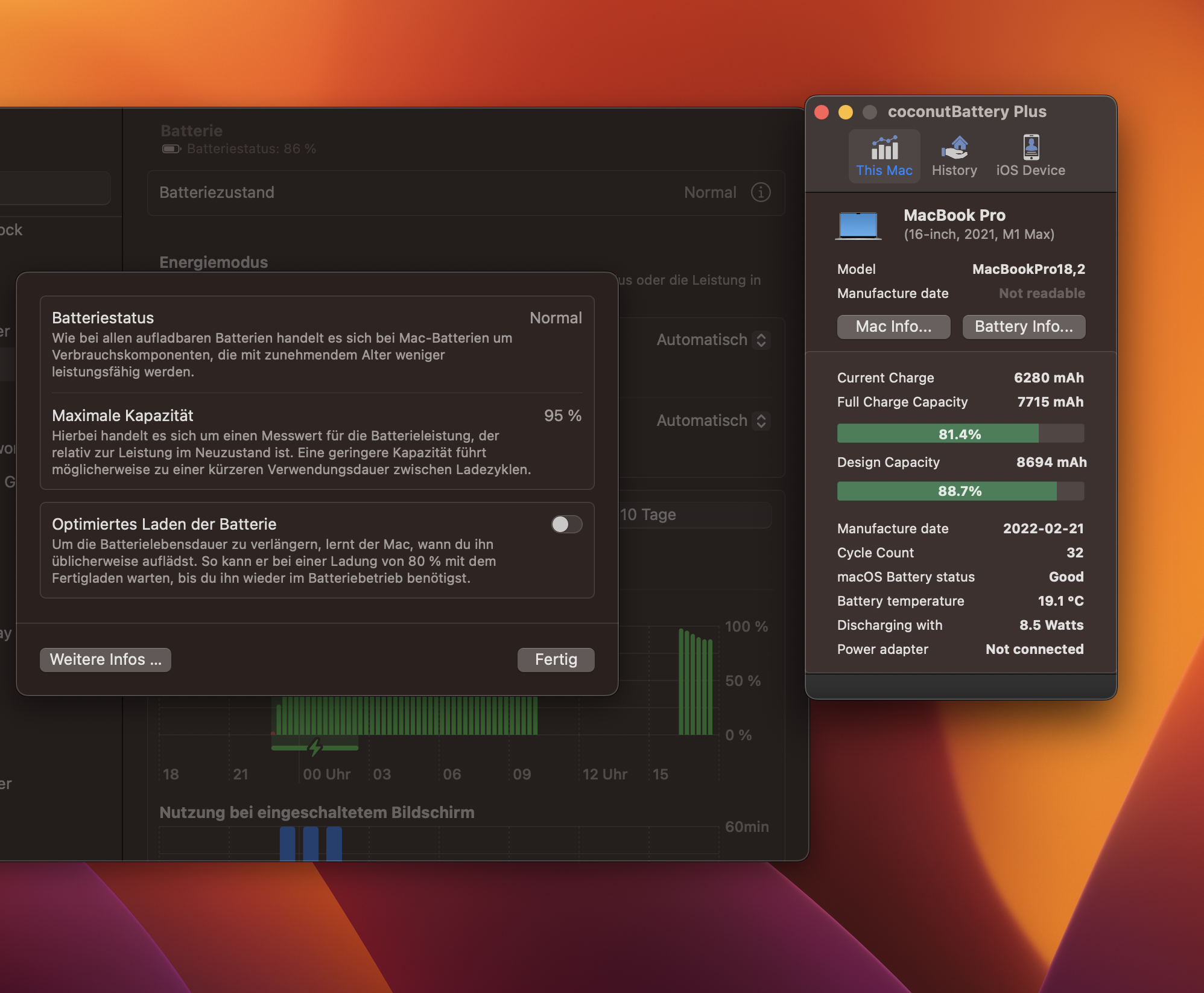View the Full Charge Capacity progress bar
The image size is (1204, 993).
960,433
